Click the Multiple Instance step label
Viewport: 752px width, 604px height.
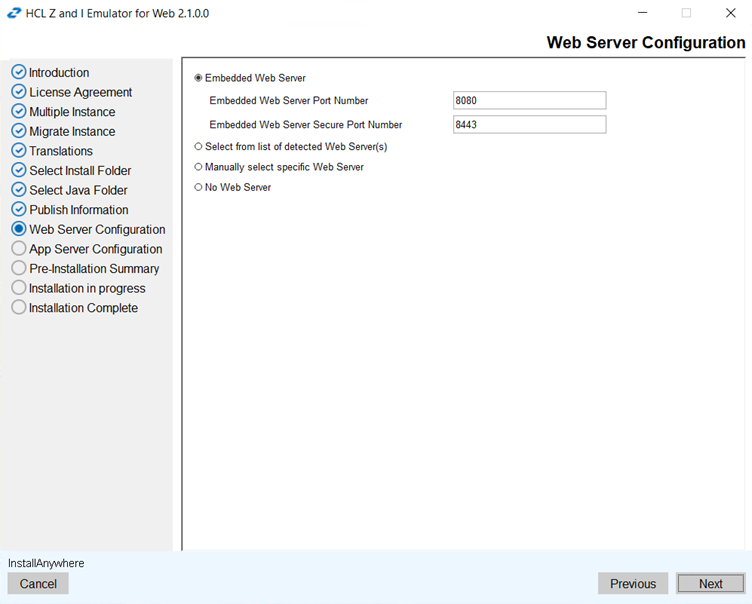point(72,112)
